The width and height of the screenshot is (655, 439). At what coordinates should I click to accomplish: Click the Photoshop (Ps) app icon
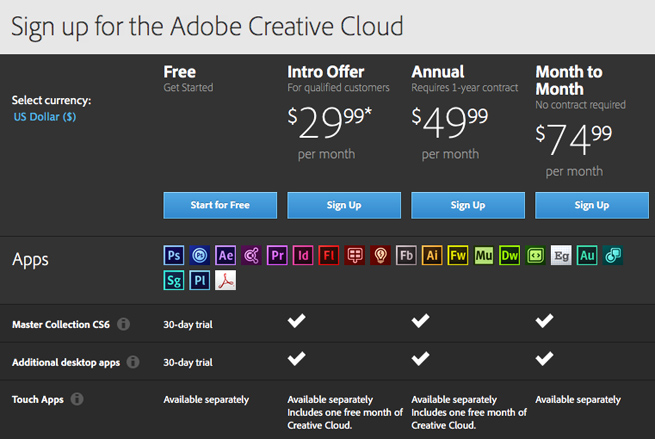(174, 255)
